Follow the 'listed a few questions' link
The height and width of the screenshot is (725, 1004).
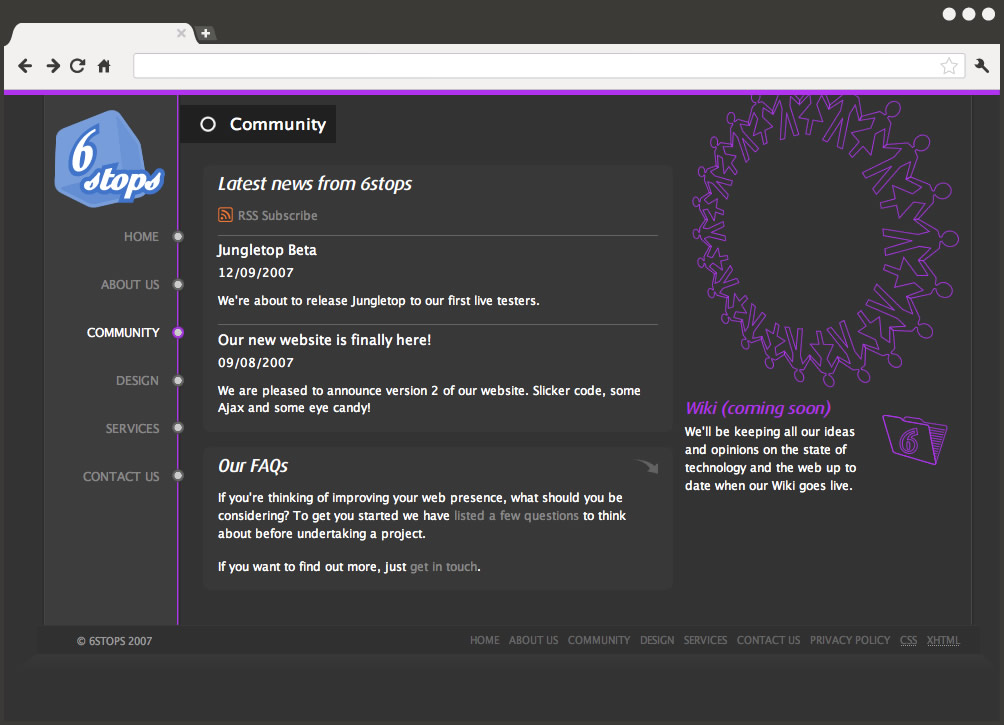516,516
